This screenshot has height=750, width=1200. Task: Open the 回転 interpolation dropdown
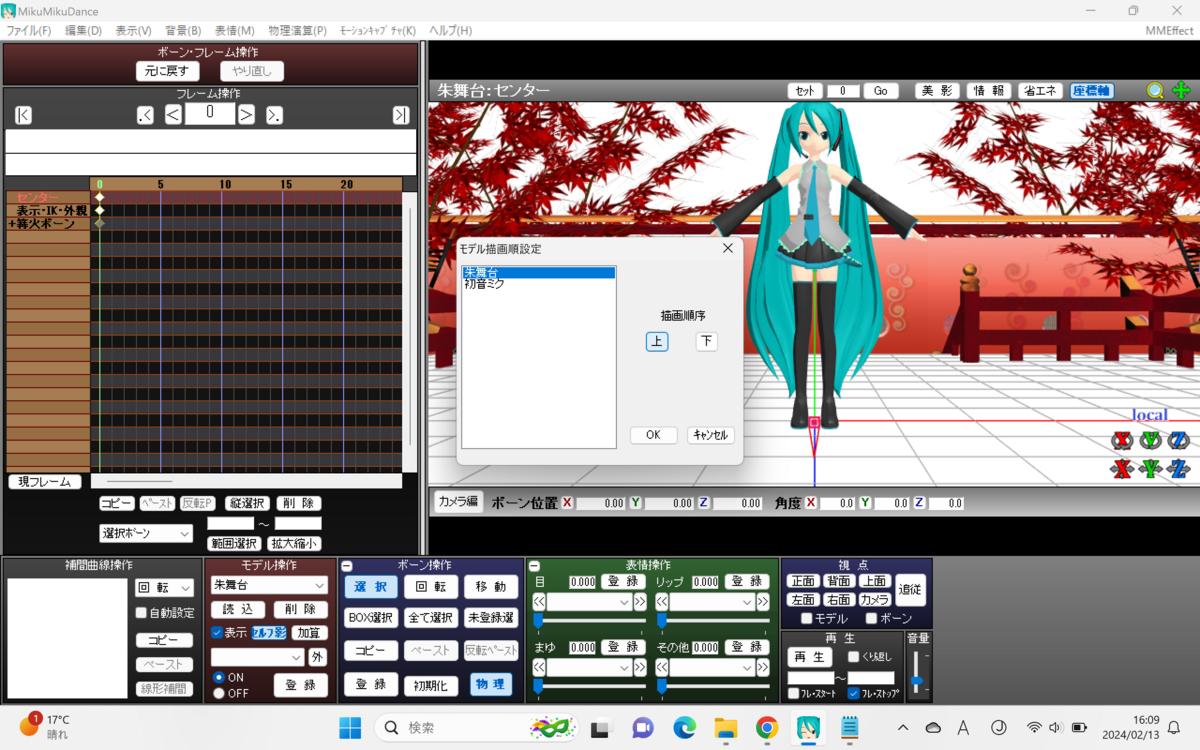coord(165,588)
